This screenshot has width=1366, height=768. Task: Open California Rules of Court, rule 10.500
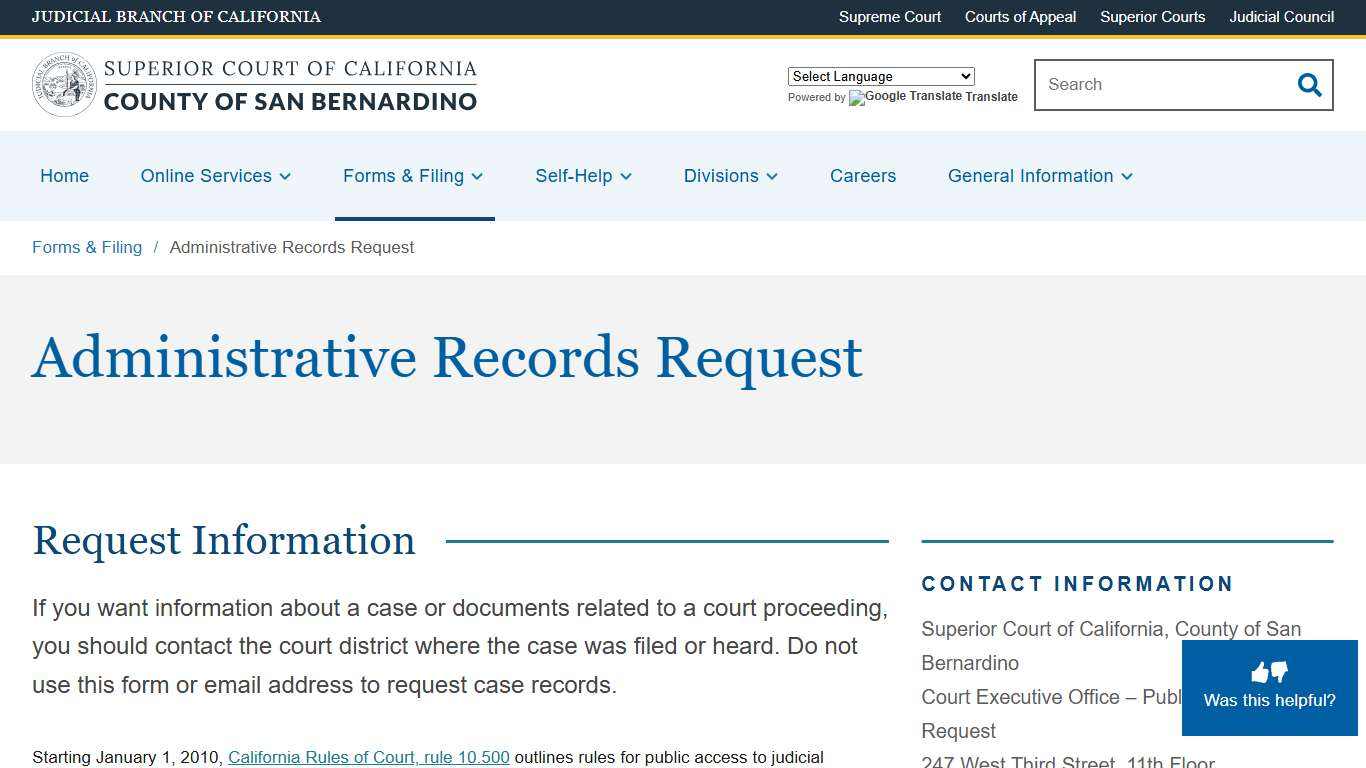point(369,757)
